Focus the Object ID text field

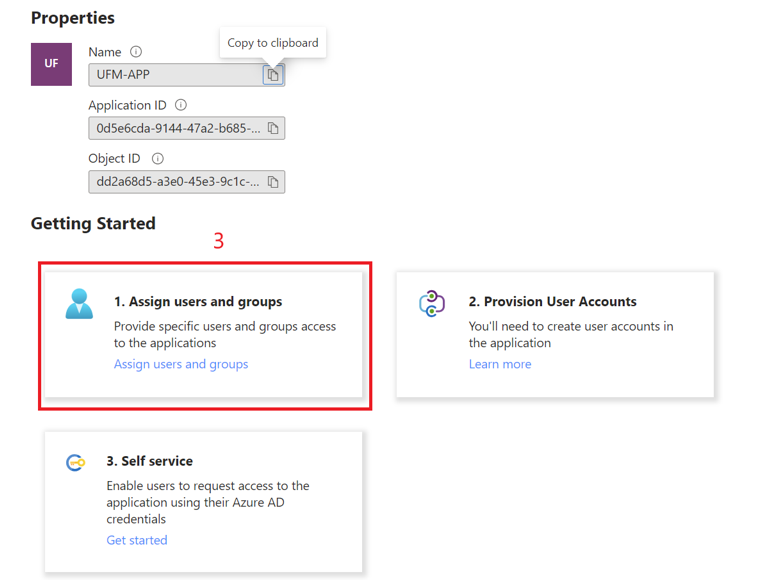174,182
